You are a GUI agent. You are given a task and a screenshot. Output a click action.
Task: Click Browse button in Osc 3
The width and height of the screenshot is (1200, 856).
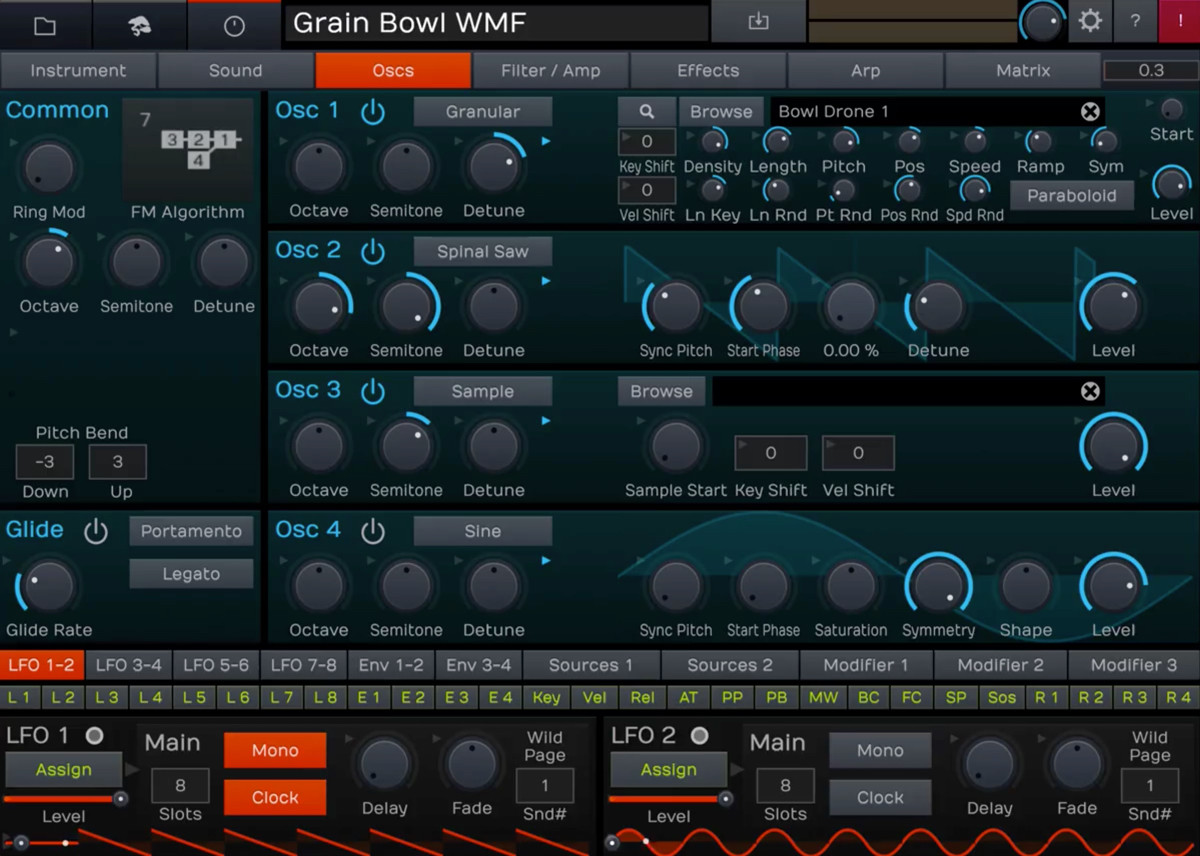coord(661,392)
